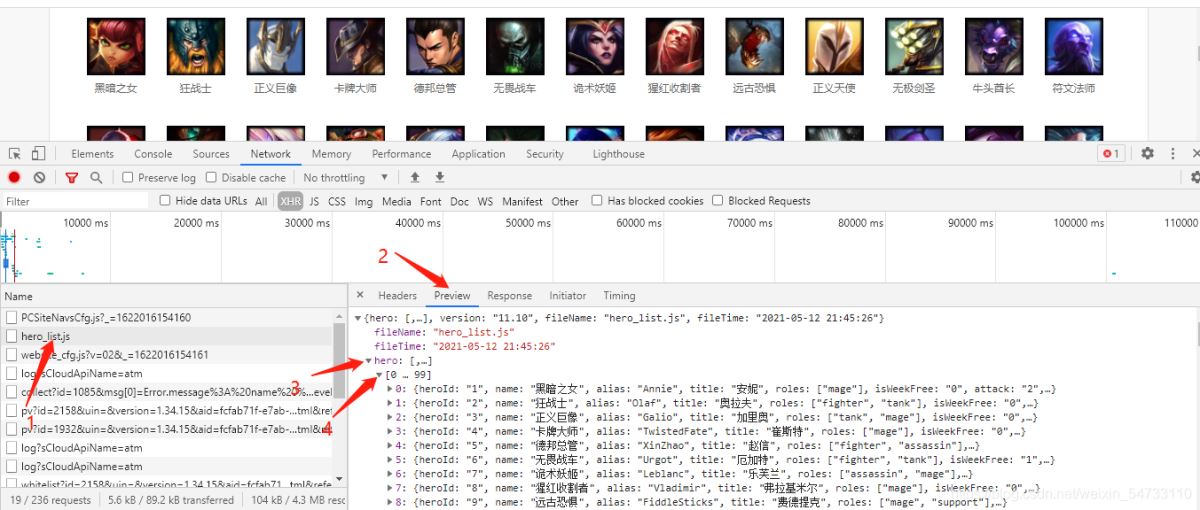Expand item 3 with heroId 4
The height and width of the screenshot is (510, 1200).
(x=391, y=431)
